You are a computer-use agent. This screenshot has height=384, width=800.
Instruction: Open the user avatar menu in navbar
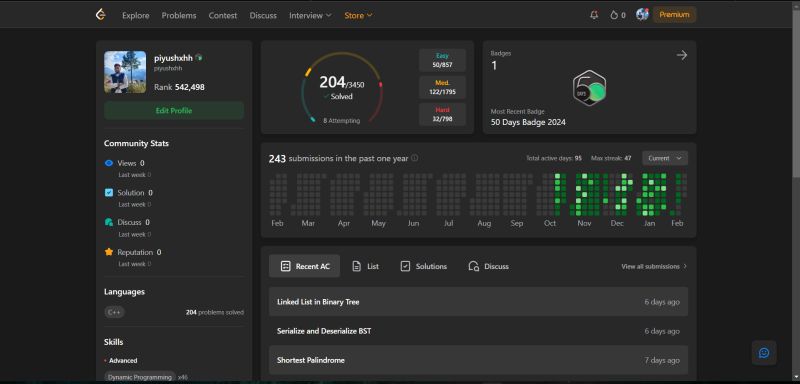[642, 15]
